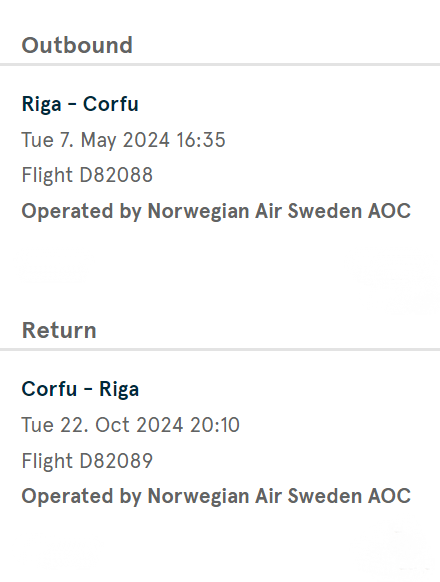Click the word Riga in return route
The image size is (440, 582).
click(119, 389)
